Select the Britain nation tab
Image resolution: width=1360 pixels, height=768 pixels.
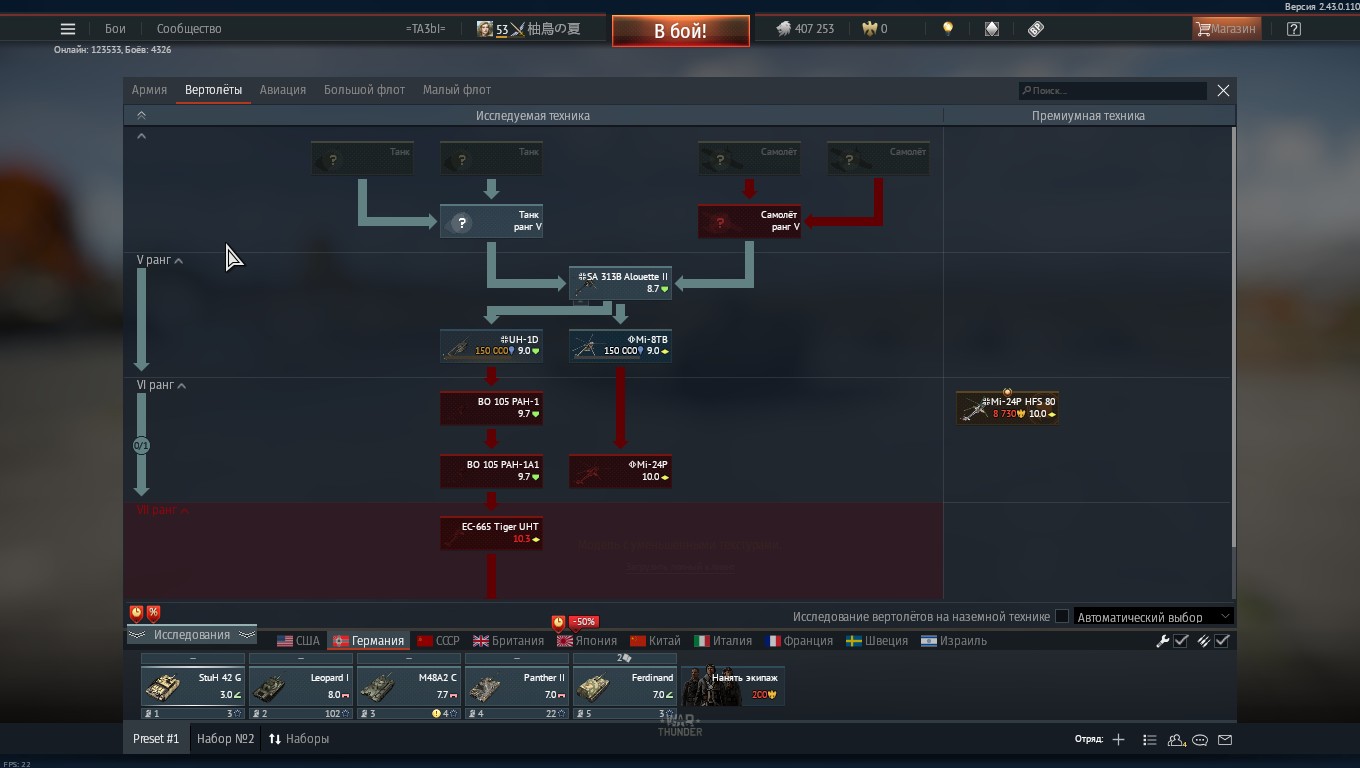tap(508, 641)
